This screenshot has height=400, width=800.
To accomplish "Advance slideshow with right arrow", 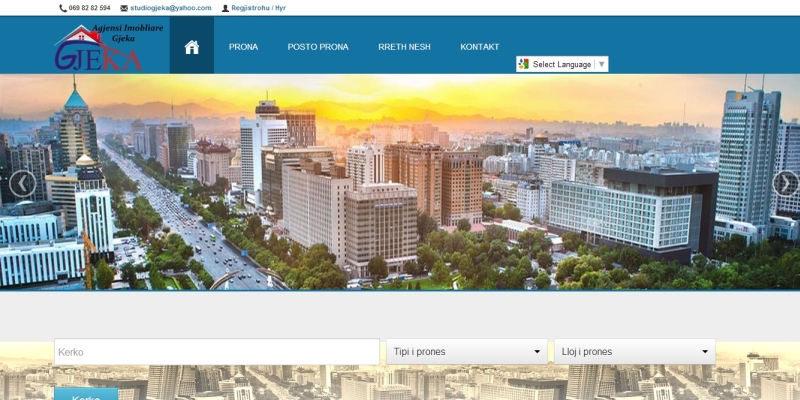I will point(785,183).
